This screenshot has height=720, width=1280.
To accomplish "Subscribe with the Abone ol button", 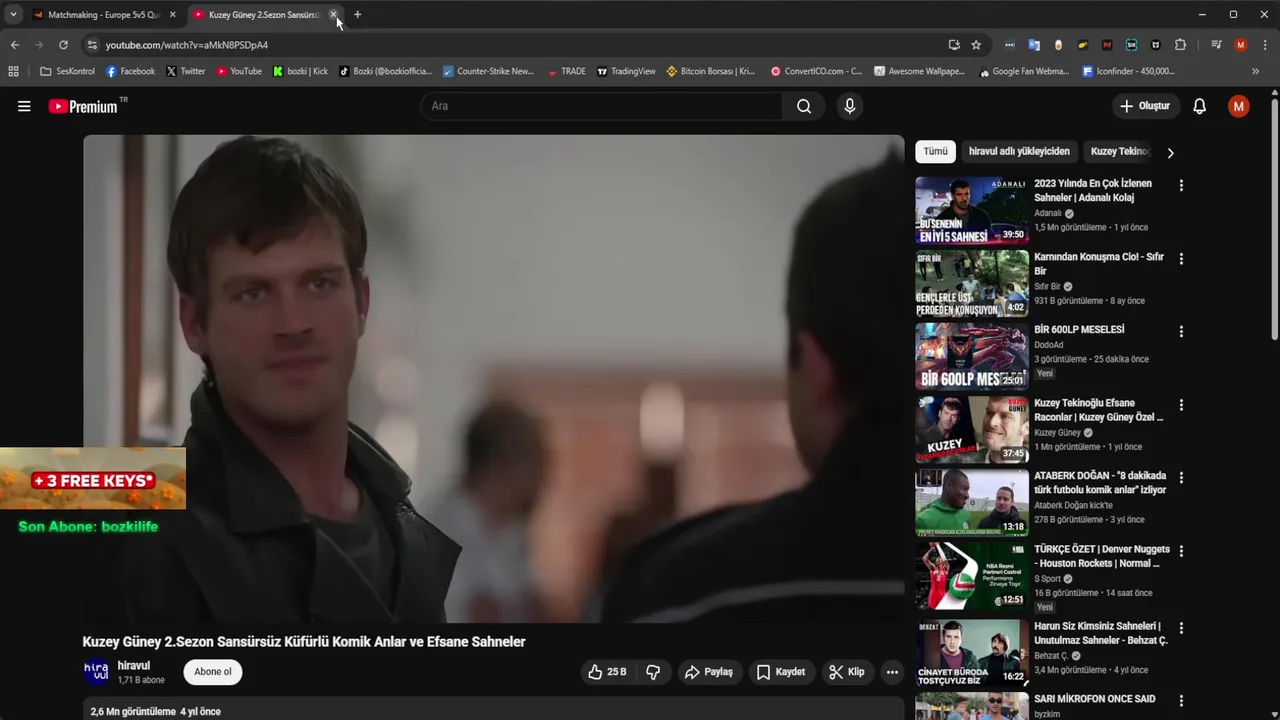I will point(213,672).
